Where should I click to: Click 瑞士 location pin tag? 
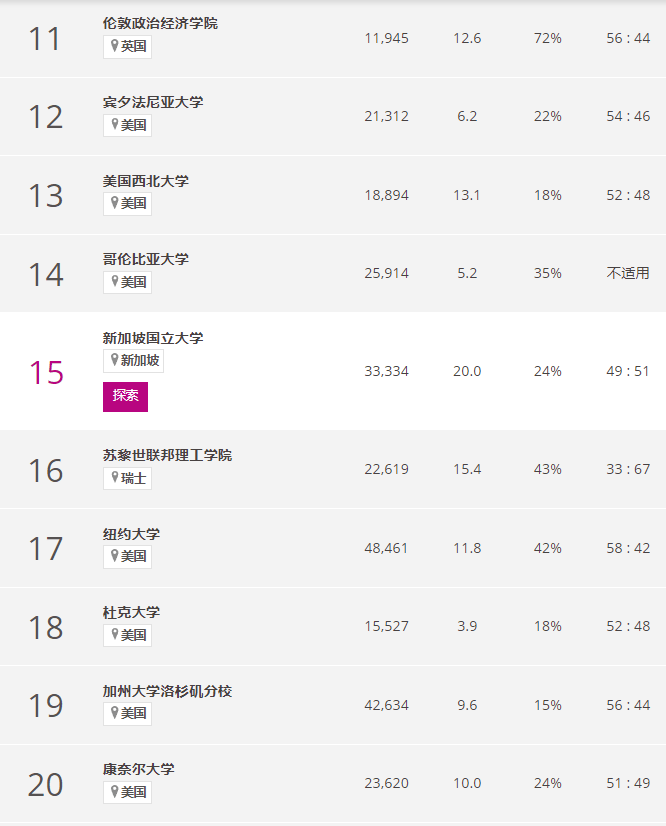(x=128, y=478)
